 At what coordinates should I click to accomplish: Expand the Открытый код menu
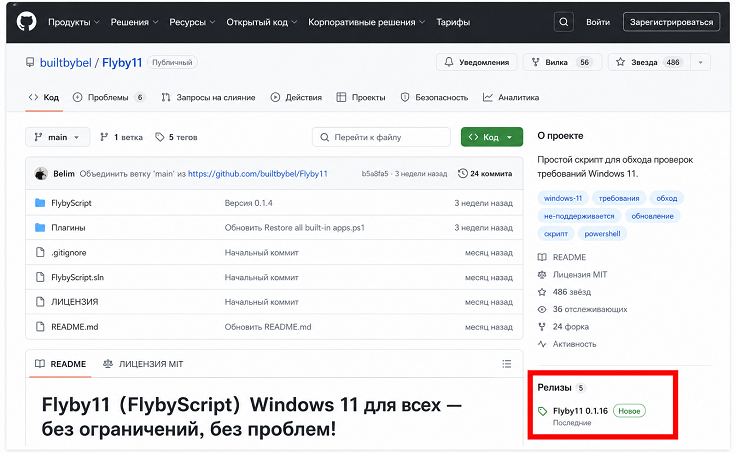tap(262, 22)
